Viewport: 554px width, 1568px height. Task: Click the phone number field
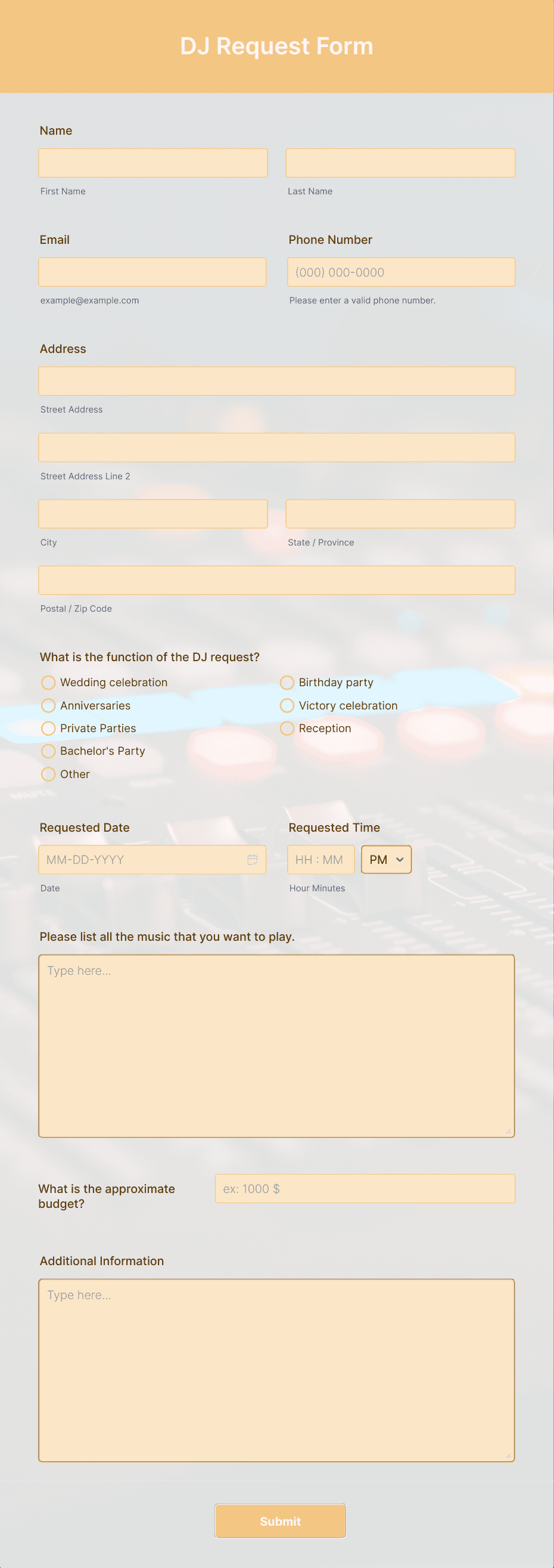(x=400, y=271)
